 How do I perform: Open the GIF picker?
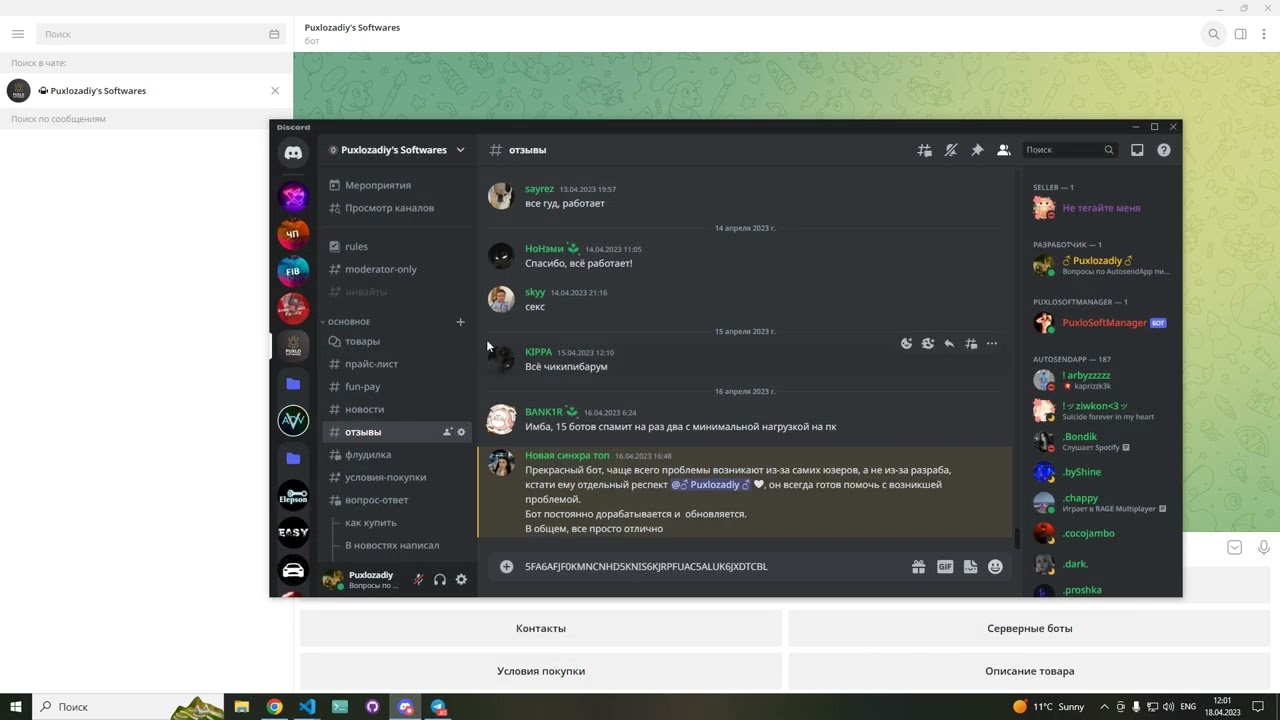click(x=945, y=567)
